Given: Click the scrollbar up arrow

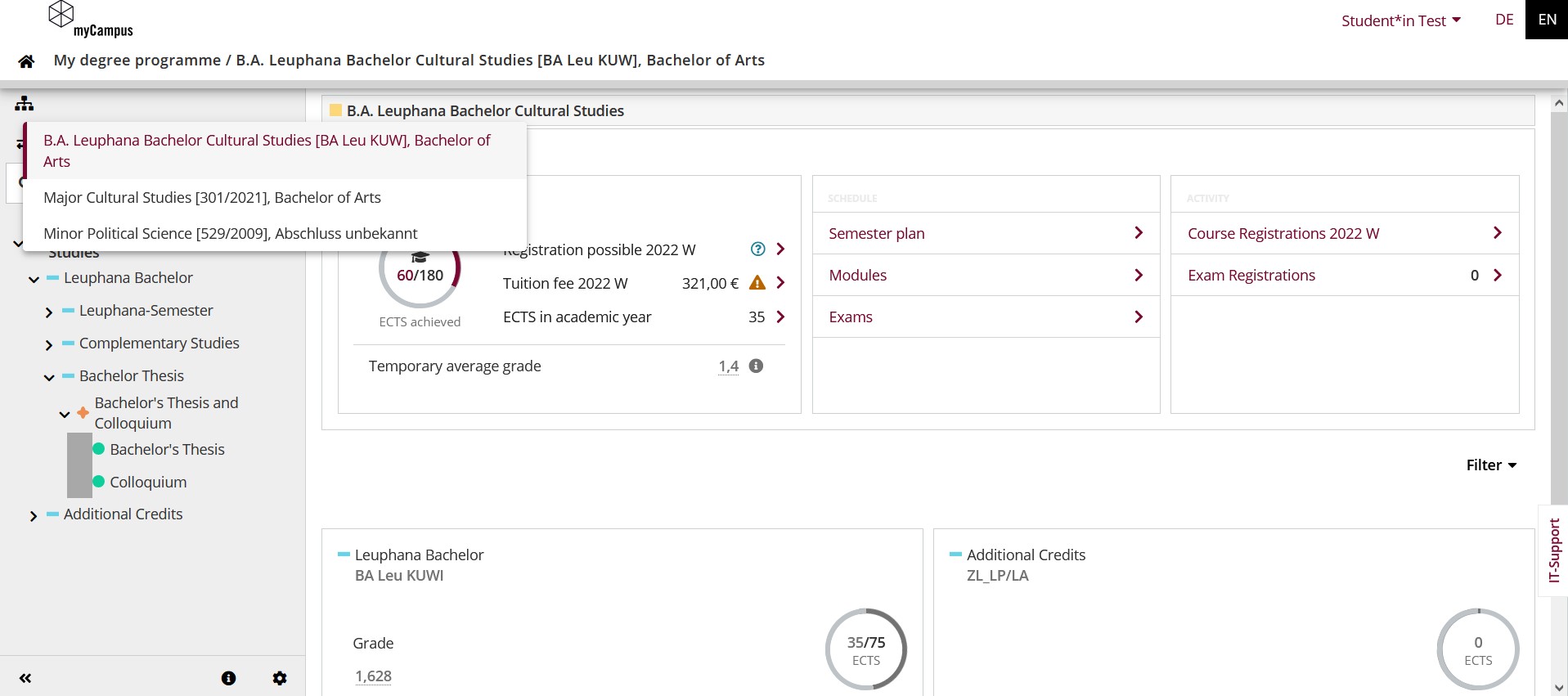Looking at the screenshot, I should coord(1559,104).
